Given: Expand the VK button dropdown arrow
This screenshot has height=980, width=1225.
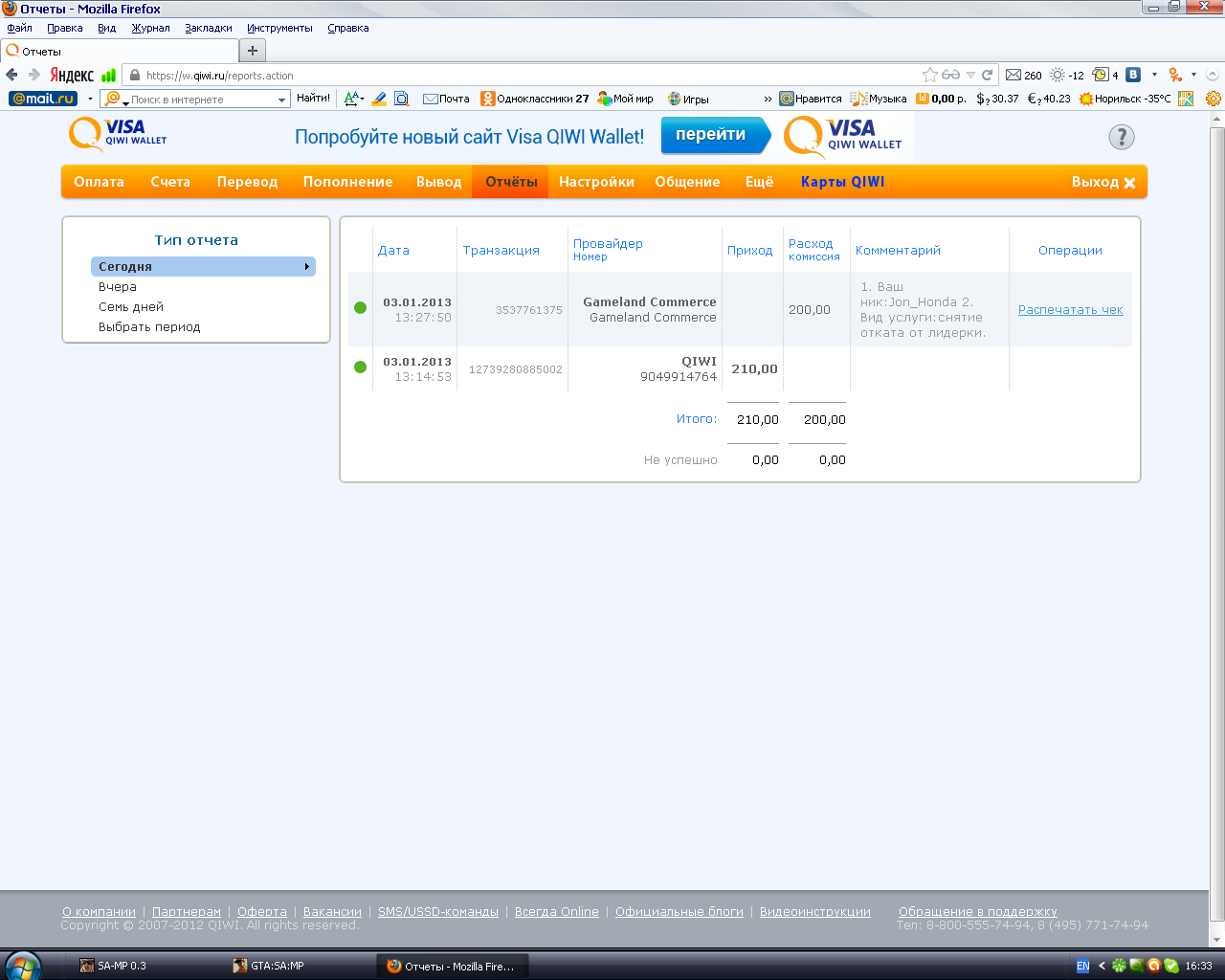Looking at the screenshot, I should coord(1154,75).
